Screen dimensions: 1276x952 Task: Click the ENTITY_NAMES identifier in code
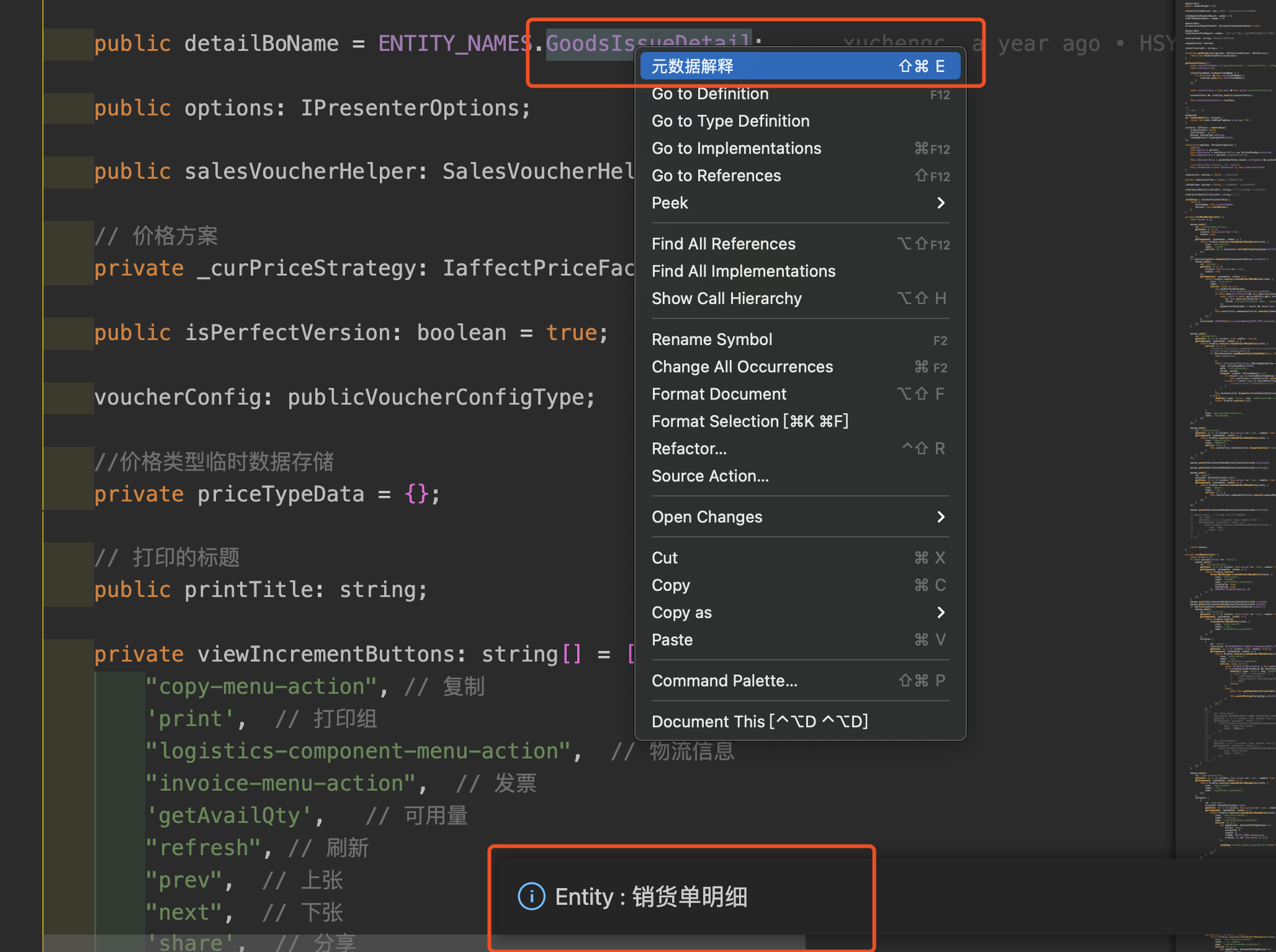[456, 43]
